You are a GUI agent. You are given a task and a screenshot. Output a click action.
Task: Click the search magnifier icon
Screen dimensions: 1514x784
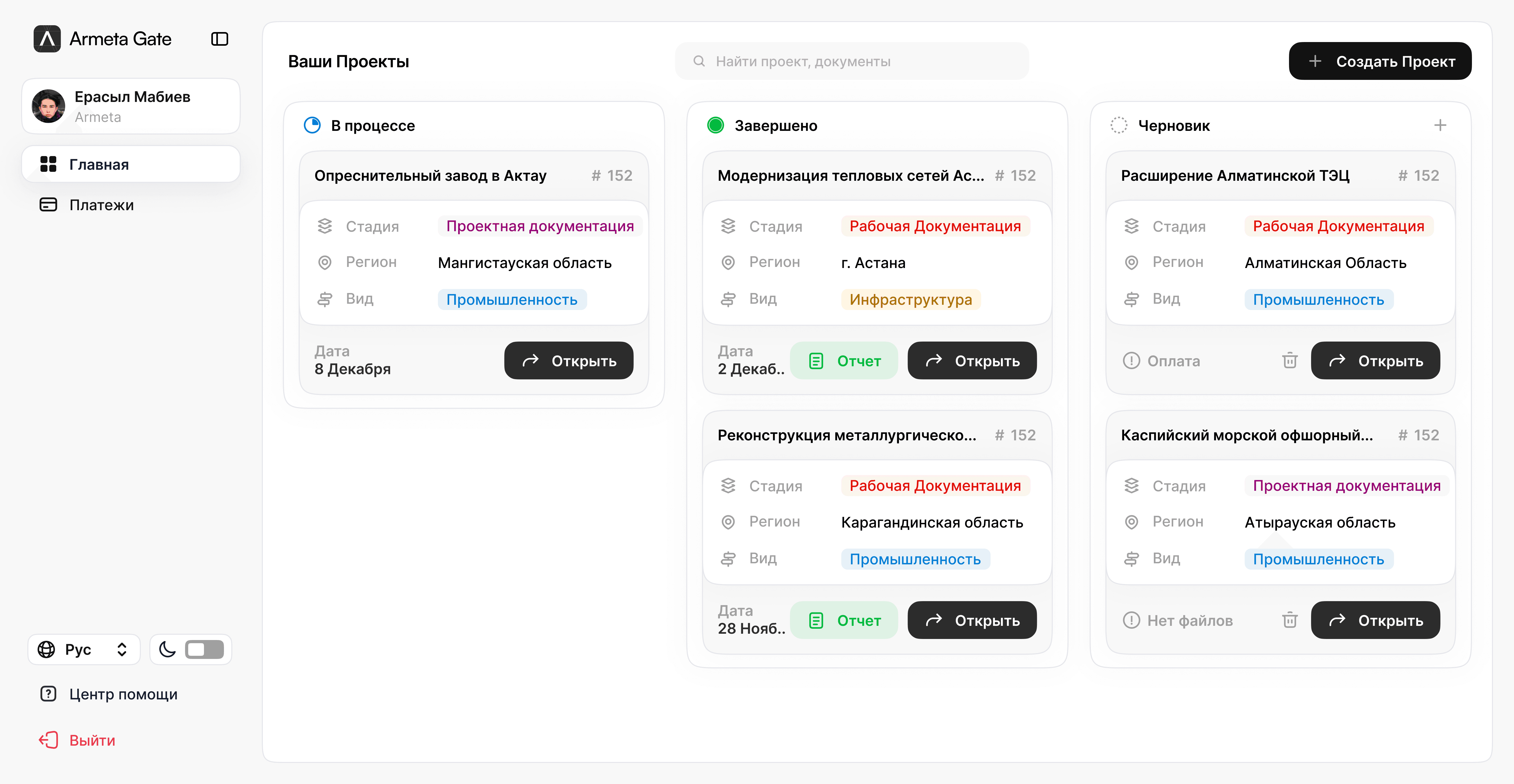[x=699, y=61]
